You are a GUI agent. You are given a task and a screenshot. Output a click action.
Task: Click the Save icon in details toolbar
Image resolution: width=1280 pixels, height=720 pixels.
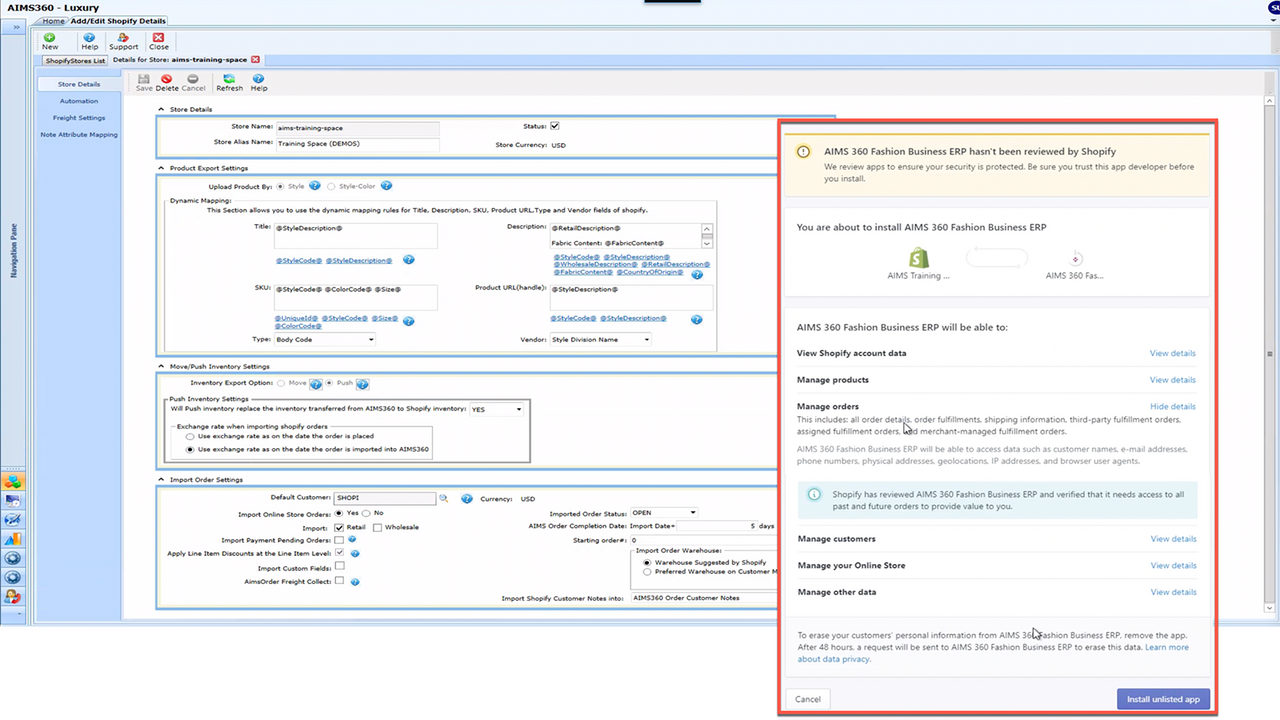(x=144, y=82)
